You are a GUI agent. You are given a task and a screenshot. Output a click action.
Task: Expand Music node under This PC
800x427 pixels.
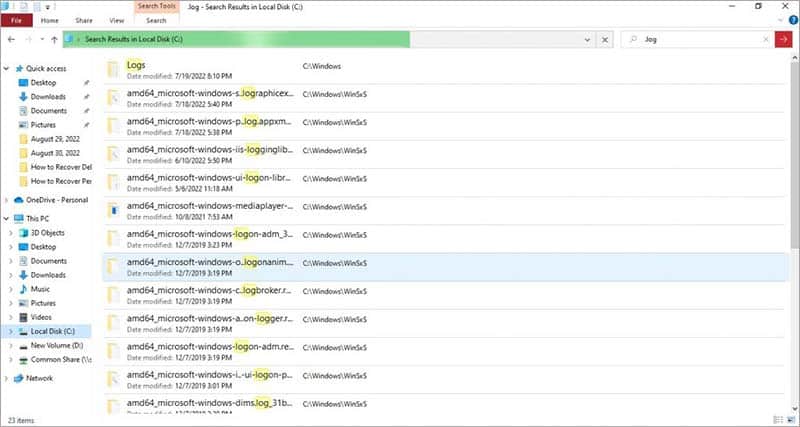point(11,289)
